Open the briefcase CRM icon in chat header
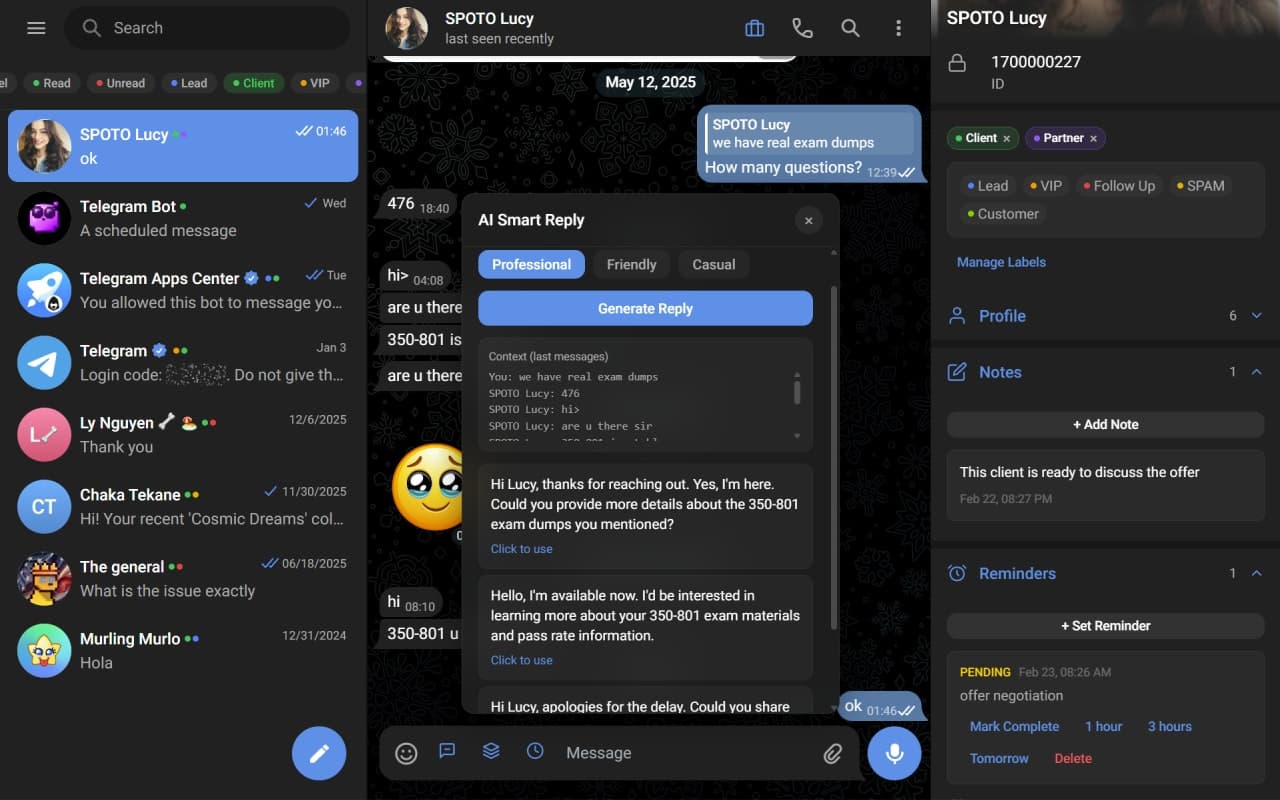 point(754,28)
